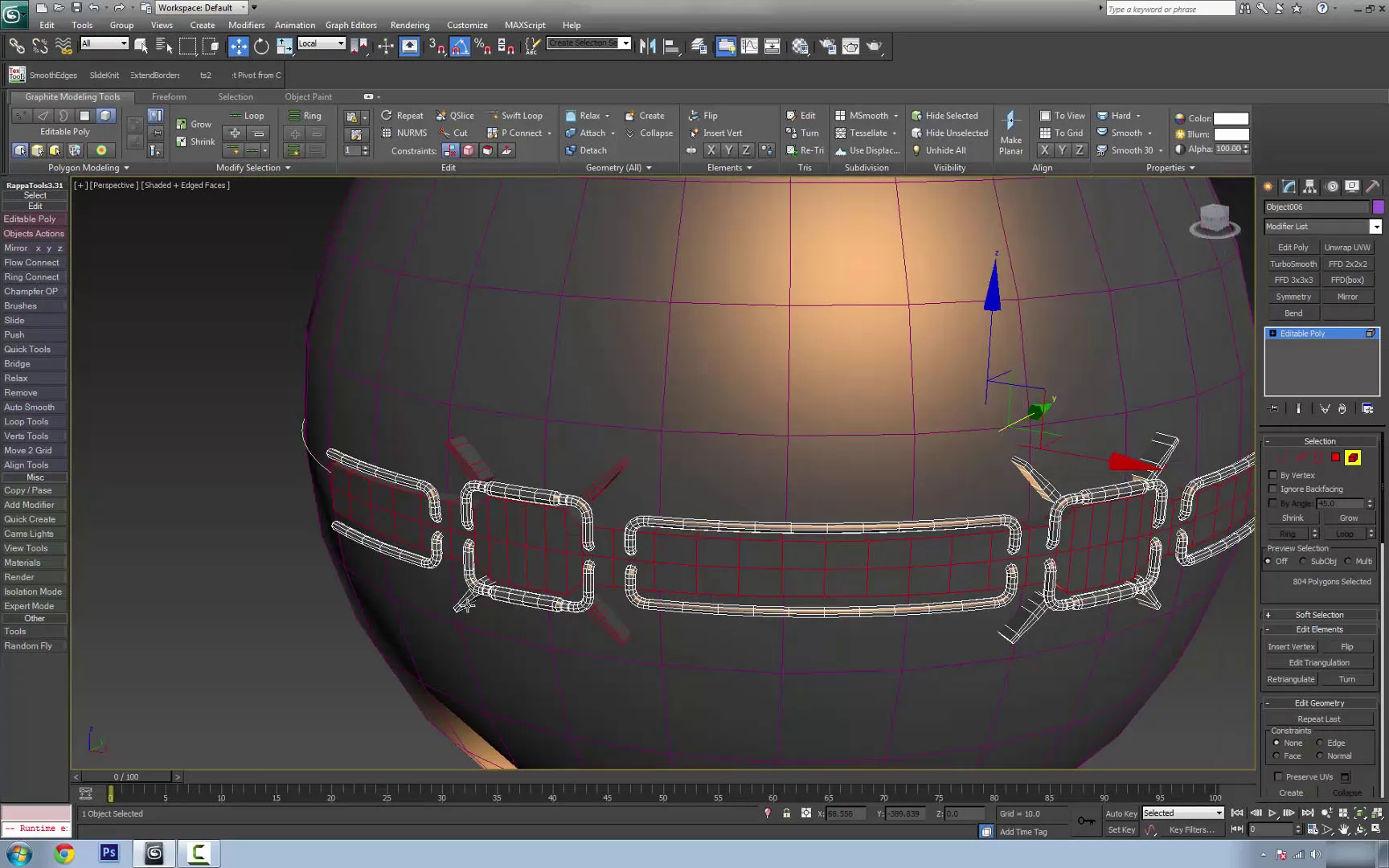The height and width of the screenshot is (868, 1389).
Task: Open the Local reference coordinate dropdown
Action: [x=322, y=43]
